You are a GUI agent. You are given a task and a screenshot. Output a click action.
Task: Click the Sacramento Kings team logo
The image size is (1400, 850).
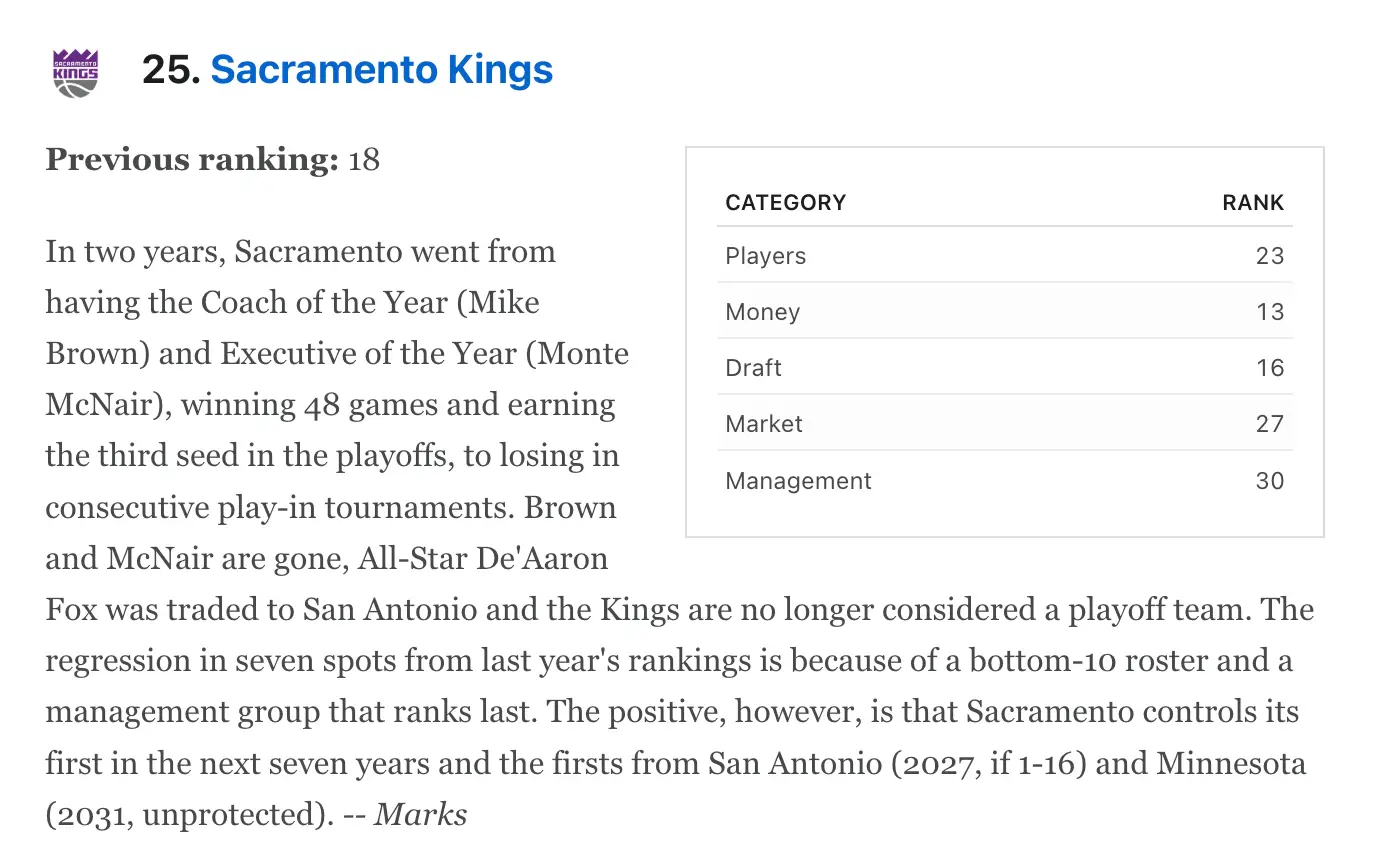tap(76, 72)
